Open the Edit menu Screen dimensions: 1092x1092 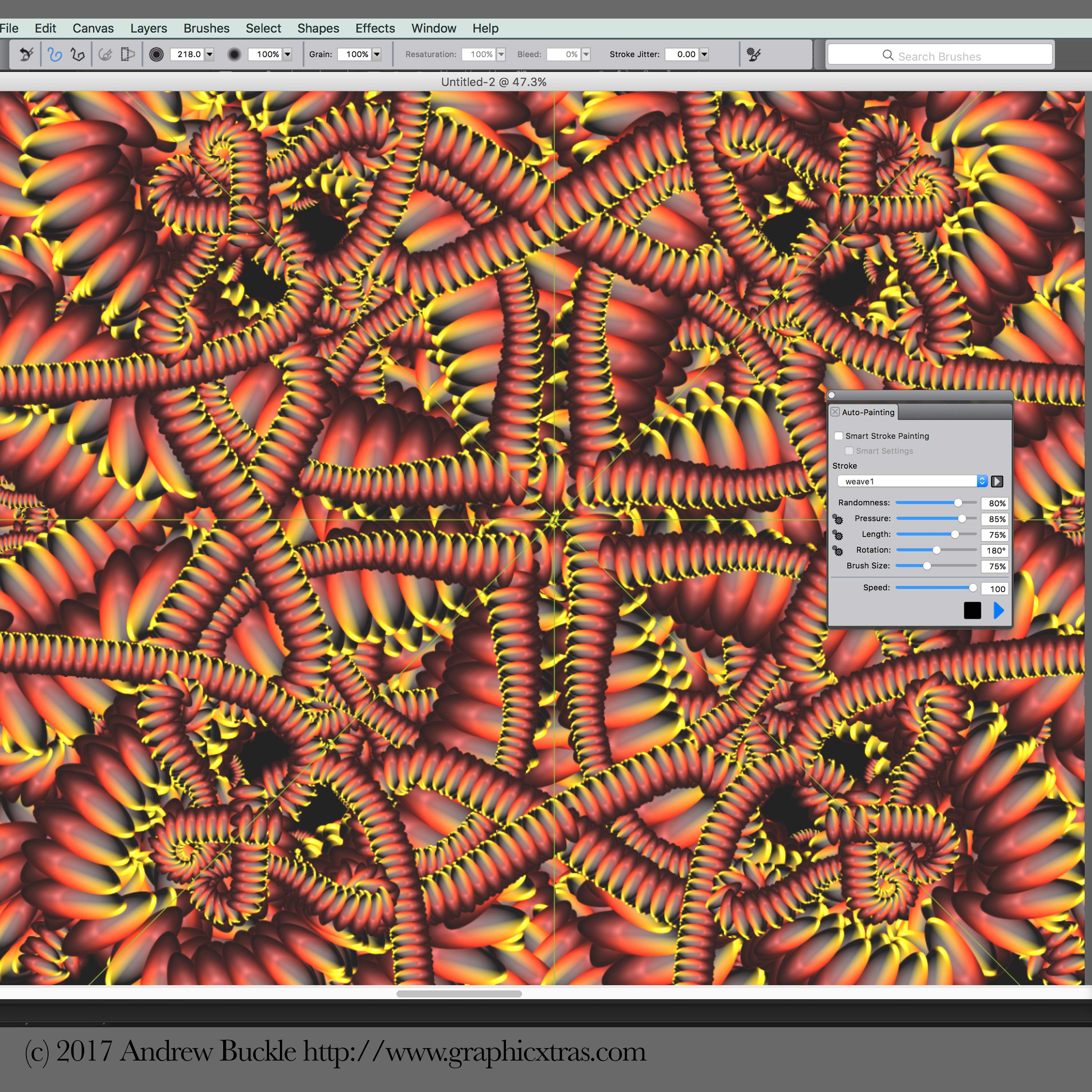[45, 28]
